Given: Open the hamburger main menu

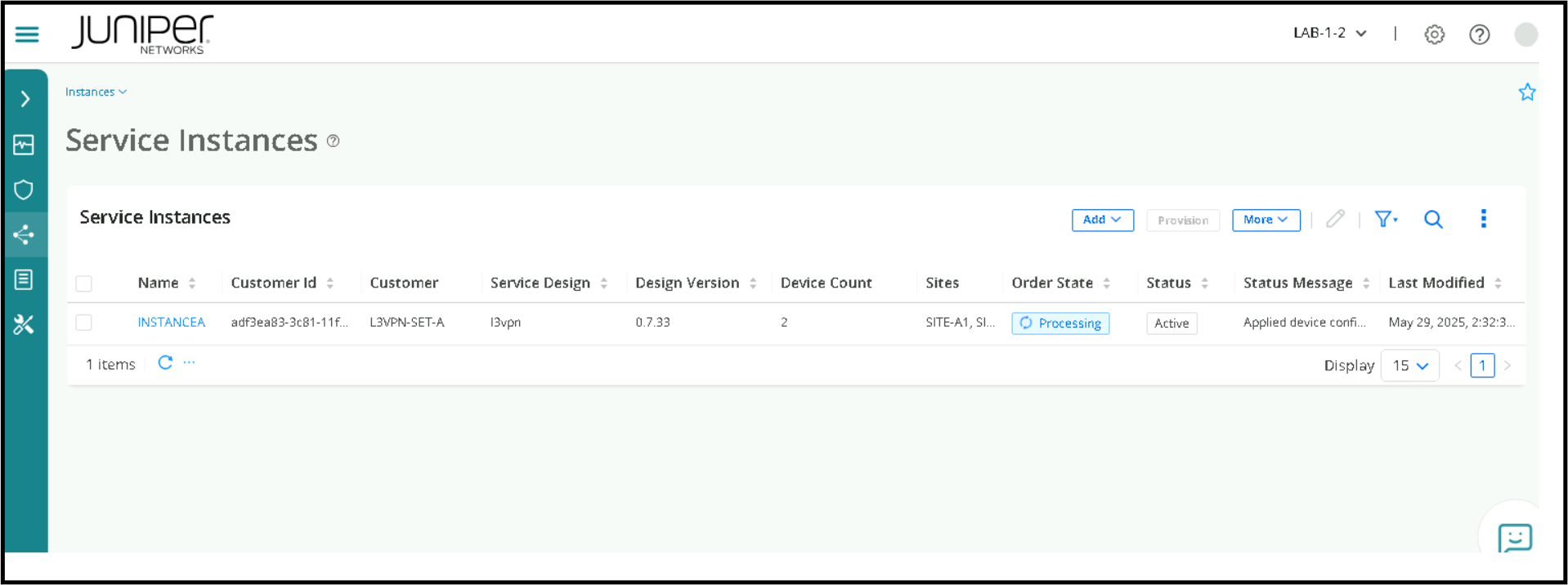Looking at the screenshot, I should click(27, 34).
